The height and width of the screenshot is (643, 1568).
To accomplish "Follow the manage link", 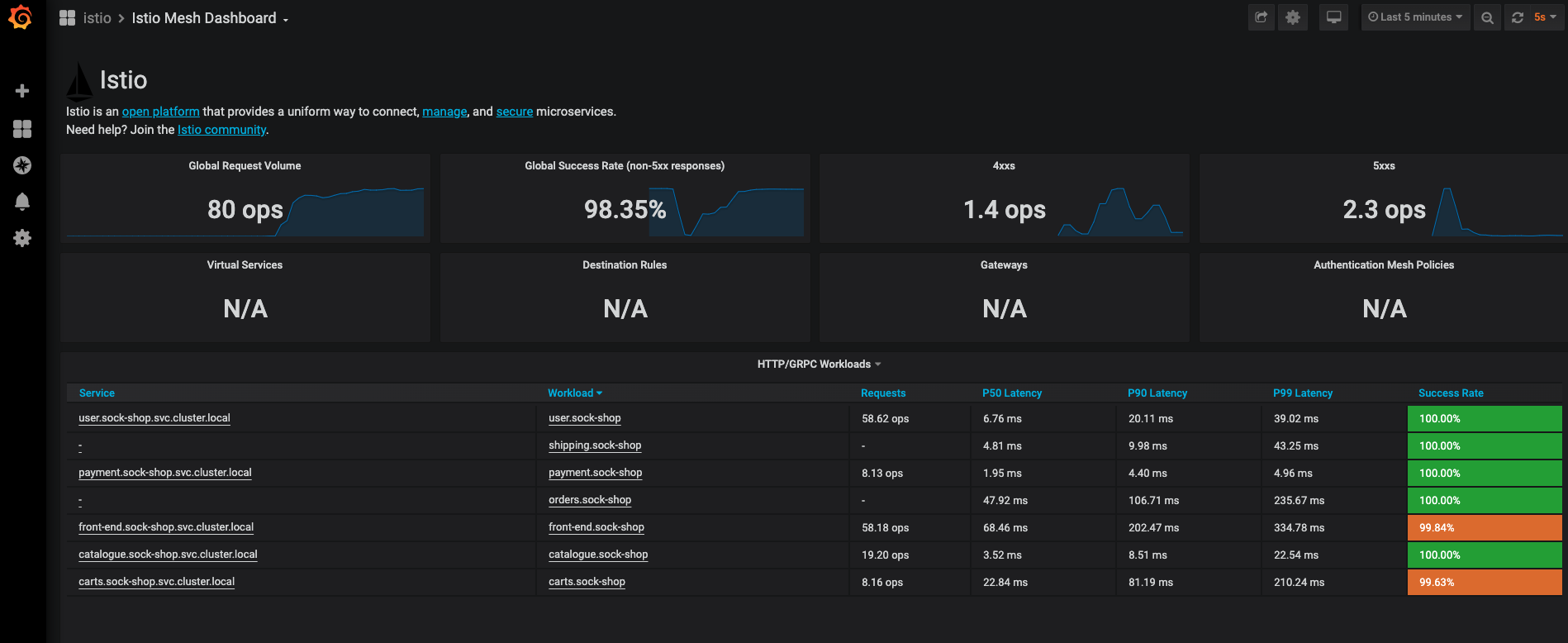I will click(x=444, y=112).
